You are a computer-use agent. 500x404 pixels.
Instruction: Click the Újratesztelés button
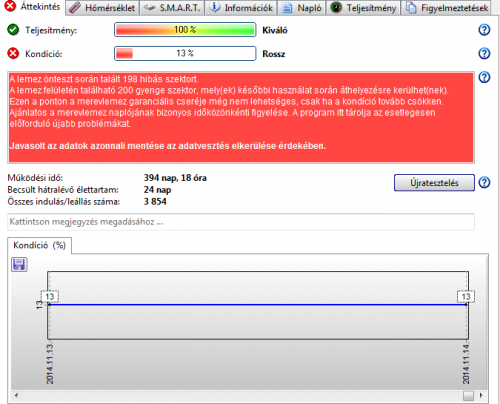434,183
